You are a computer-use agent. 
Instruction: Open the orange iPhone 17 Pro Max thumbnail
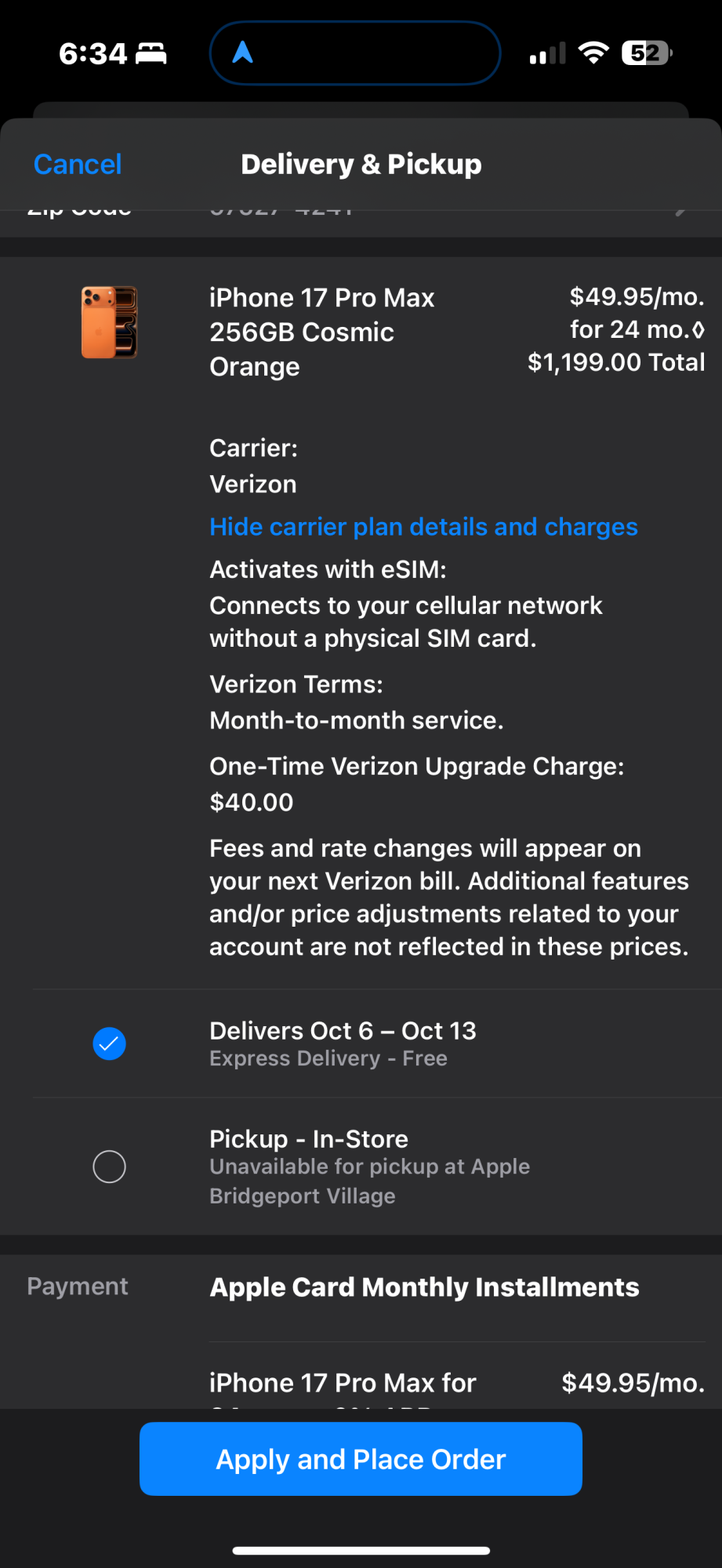point(110,322)
